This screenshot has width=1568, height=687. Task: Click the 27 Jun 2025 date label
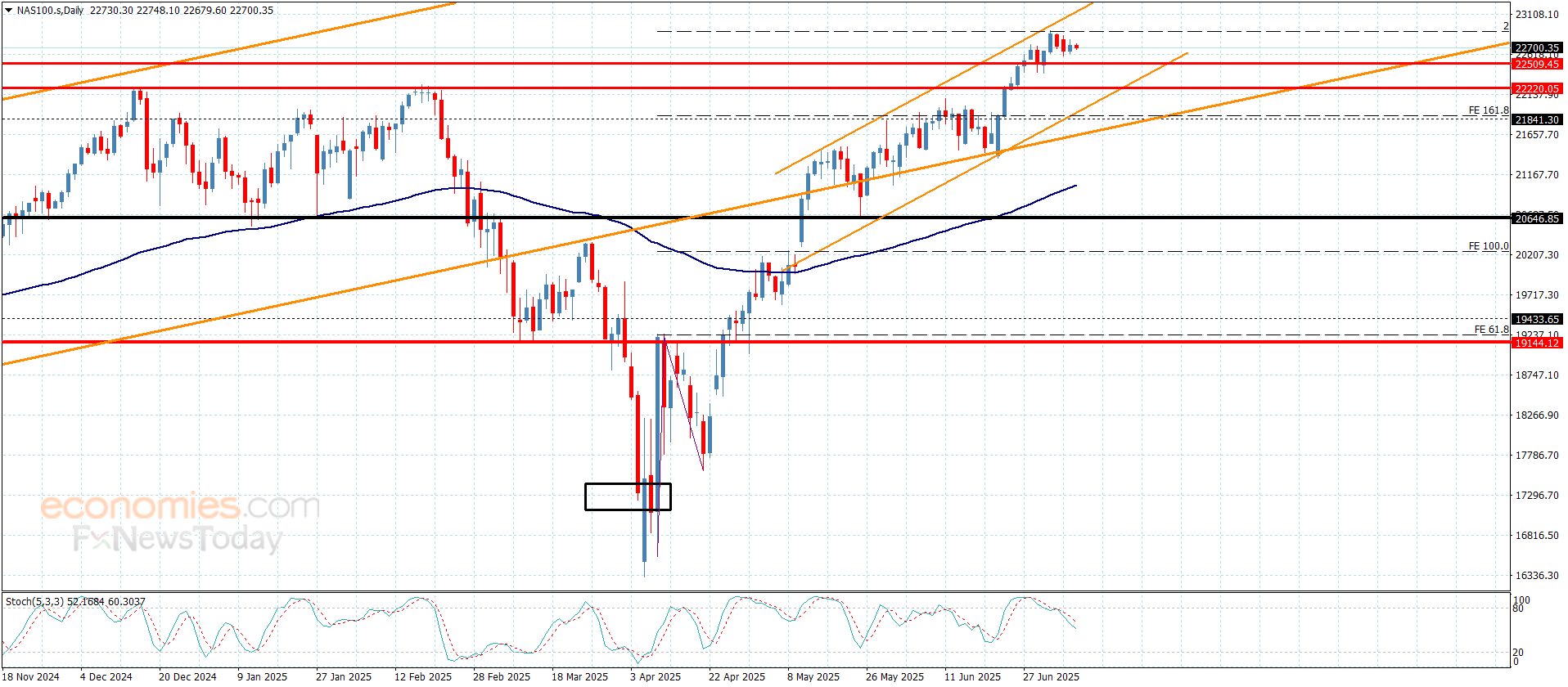pos(1052,676)
